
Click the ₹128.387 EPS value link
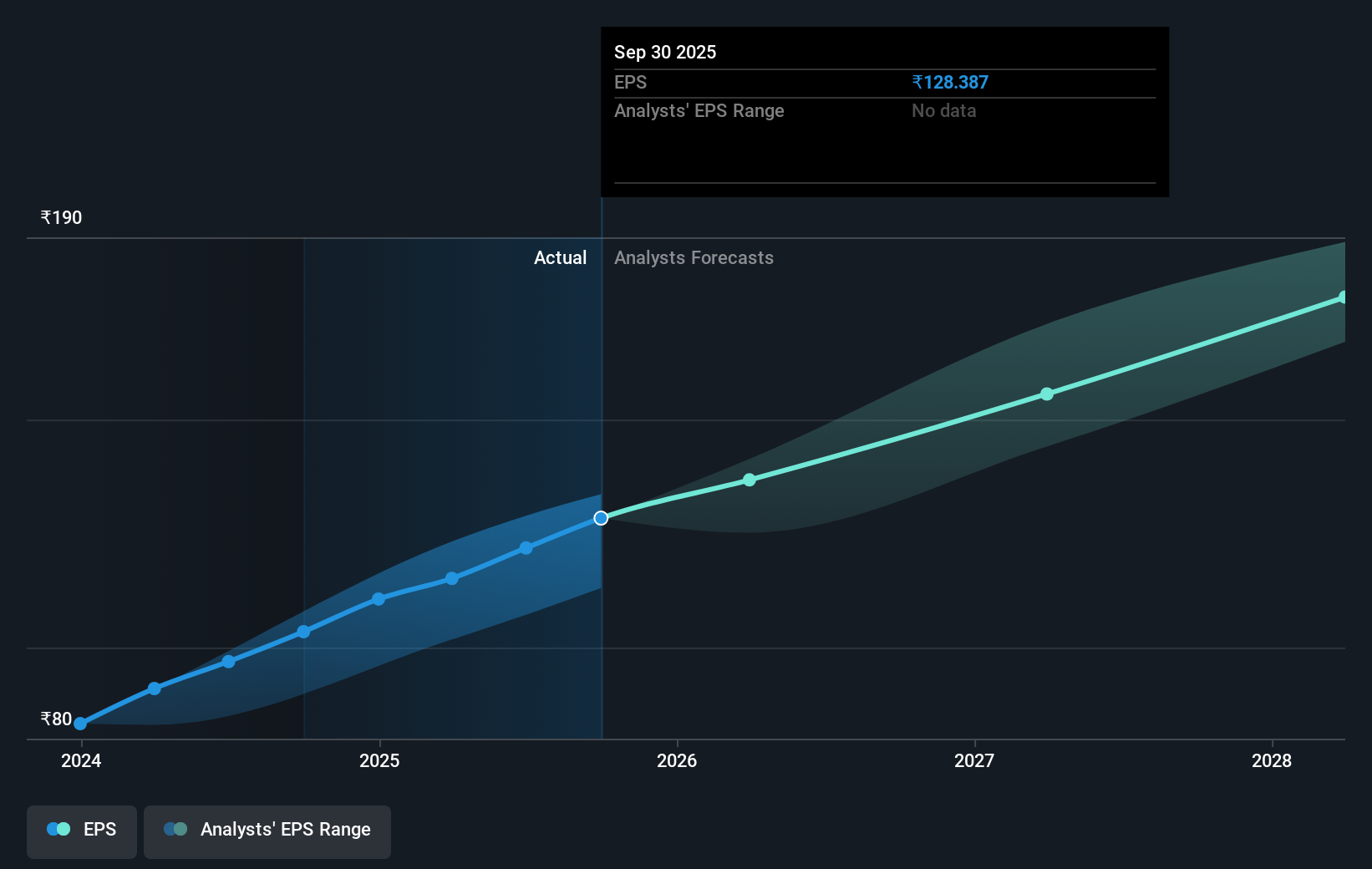point(949,82)
